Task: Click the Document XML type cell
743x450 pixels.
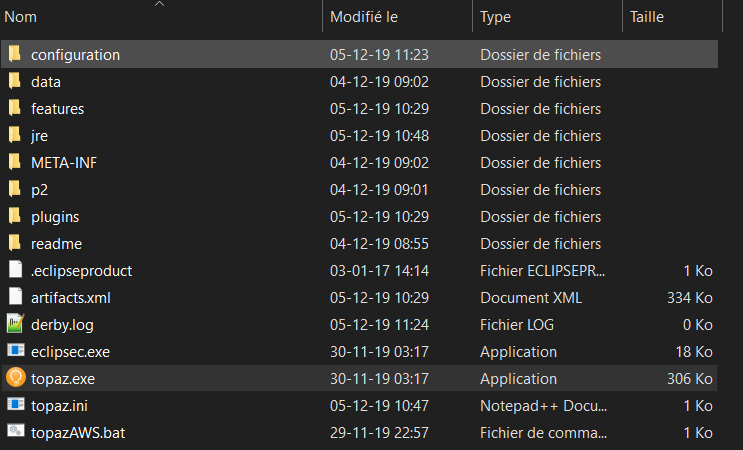Action: (x=531, y=298)
